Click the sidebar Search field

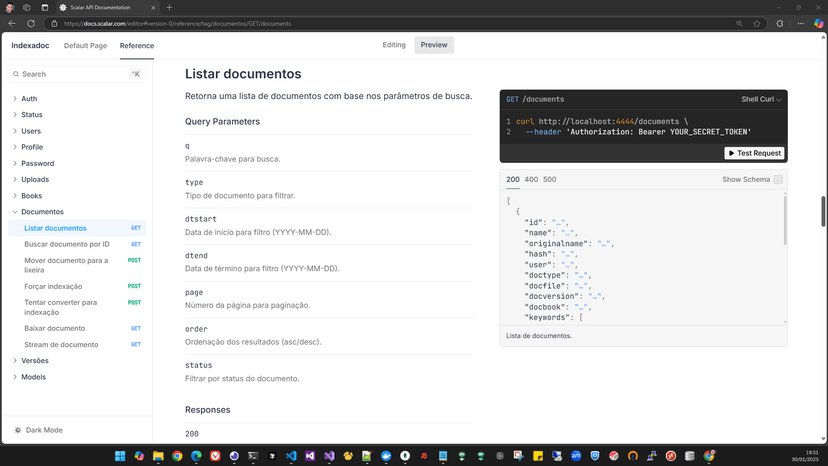(77, 74)
